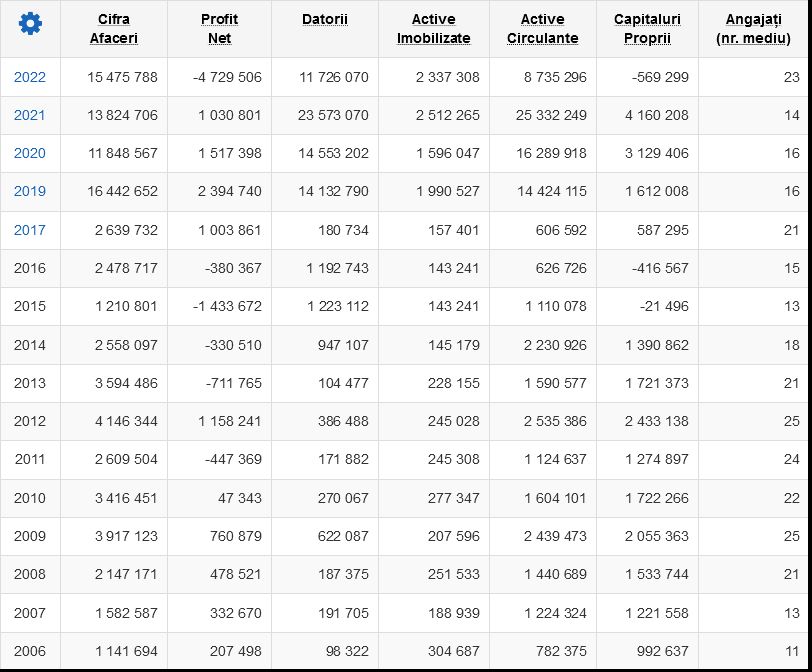The width and height of the screenshot is (812, 672).
Task: Click the Active Imobilizate column header
Action: tap(433, 28)
